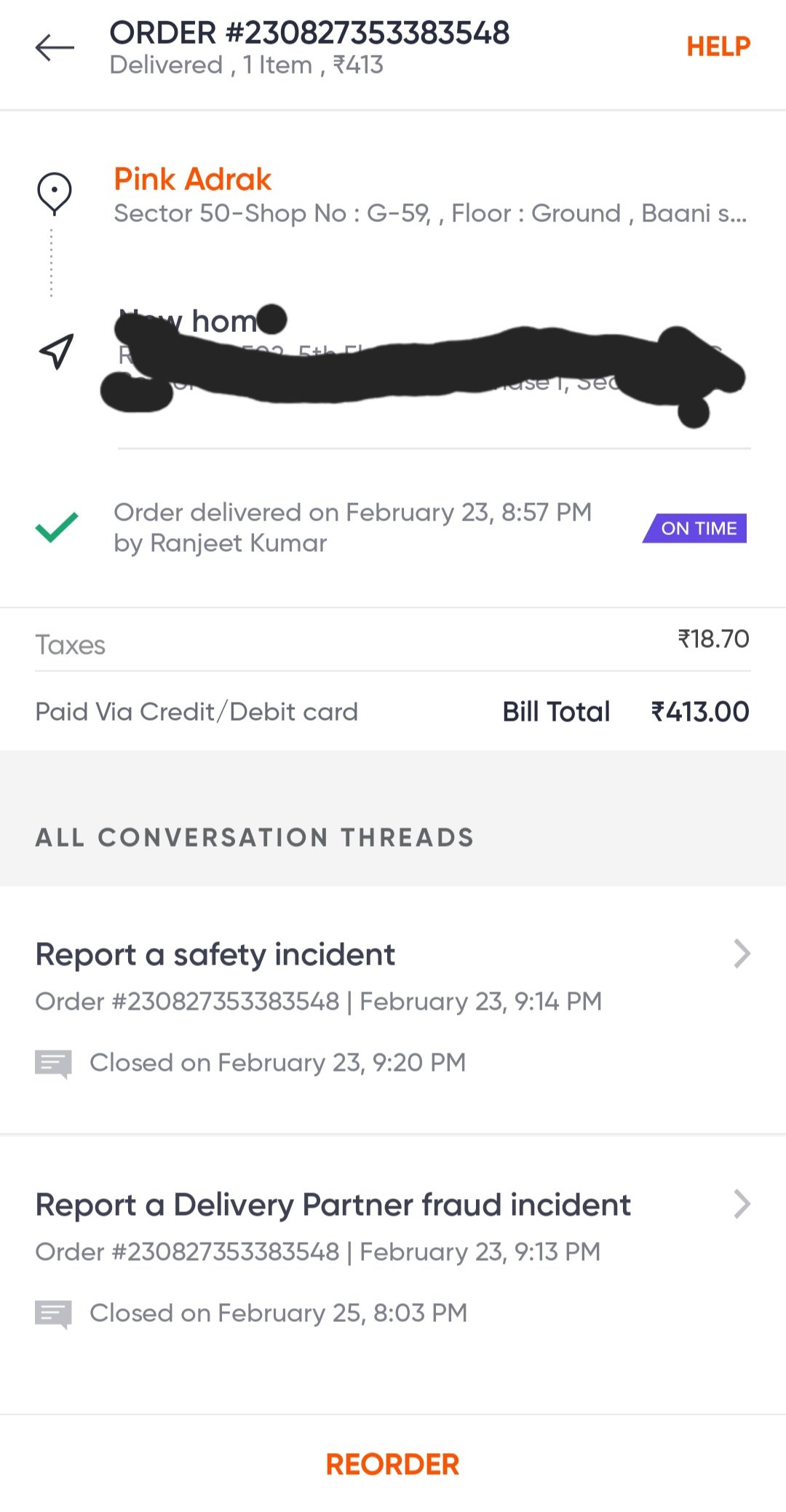The image size is (786, 1512).
Task: Open the Report a Delivery Partner fraud thread
Action: [333, 1205]
